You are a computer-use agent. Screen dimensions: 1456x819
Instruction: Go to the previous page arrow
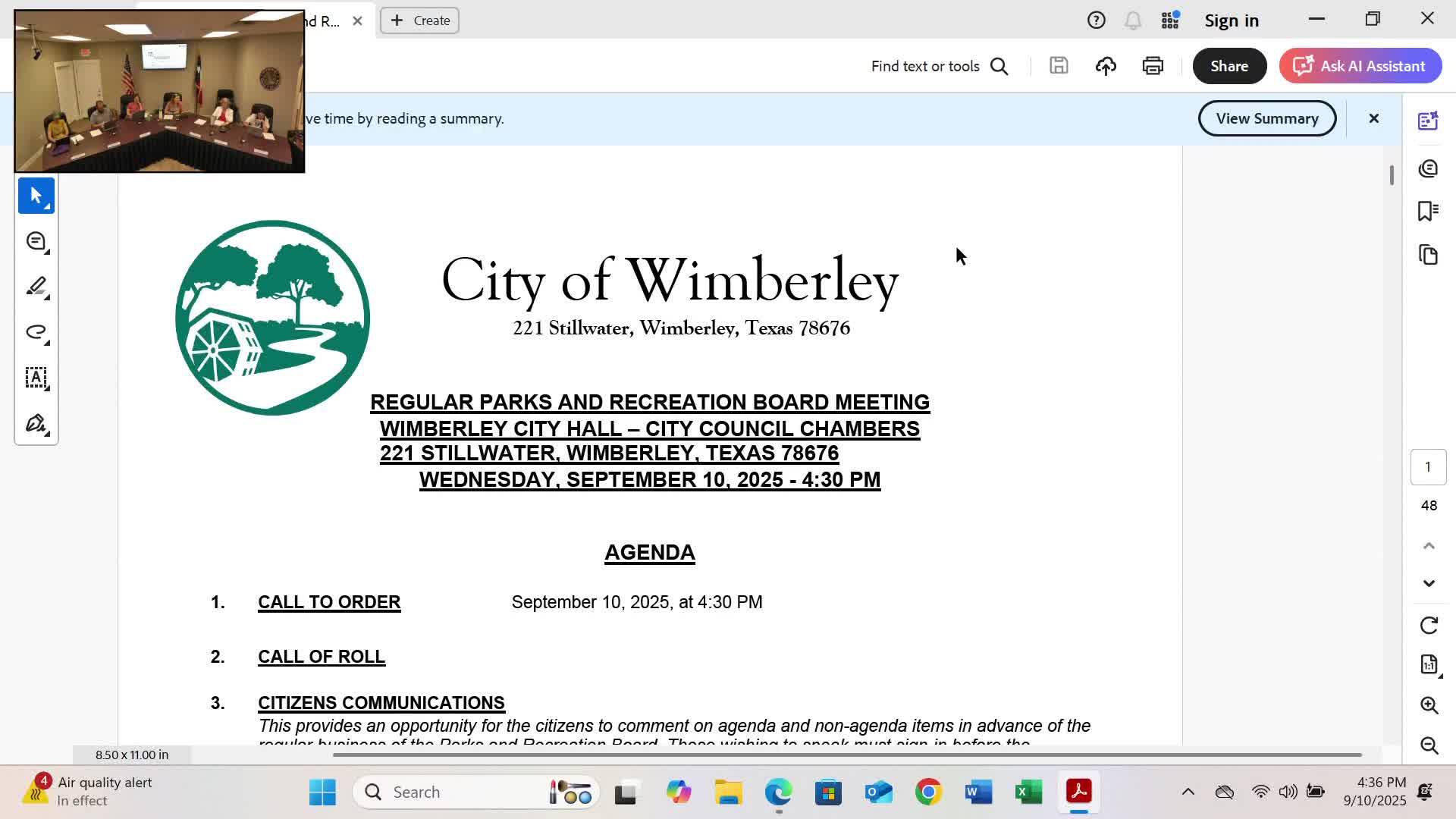click(1429, 546)
